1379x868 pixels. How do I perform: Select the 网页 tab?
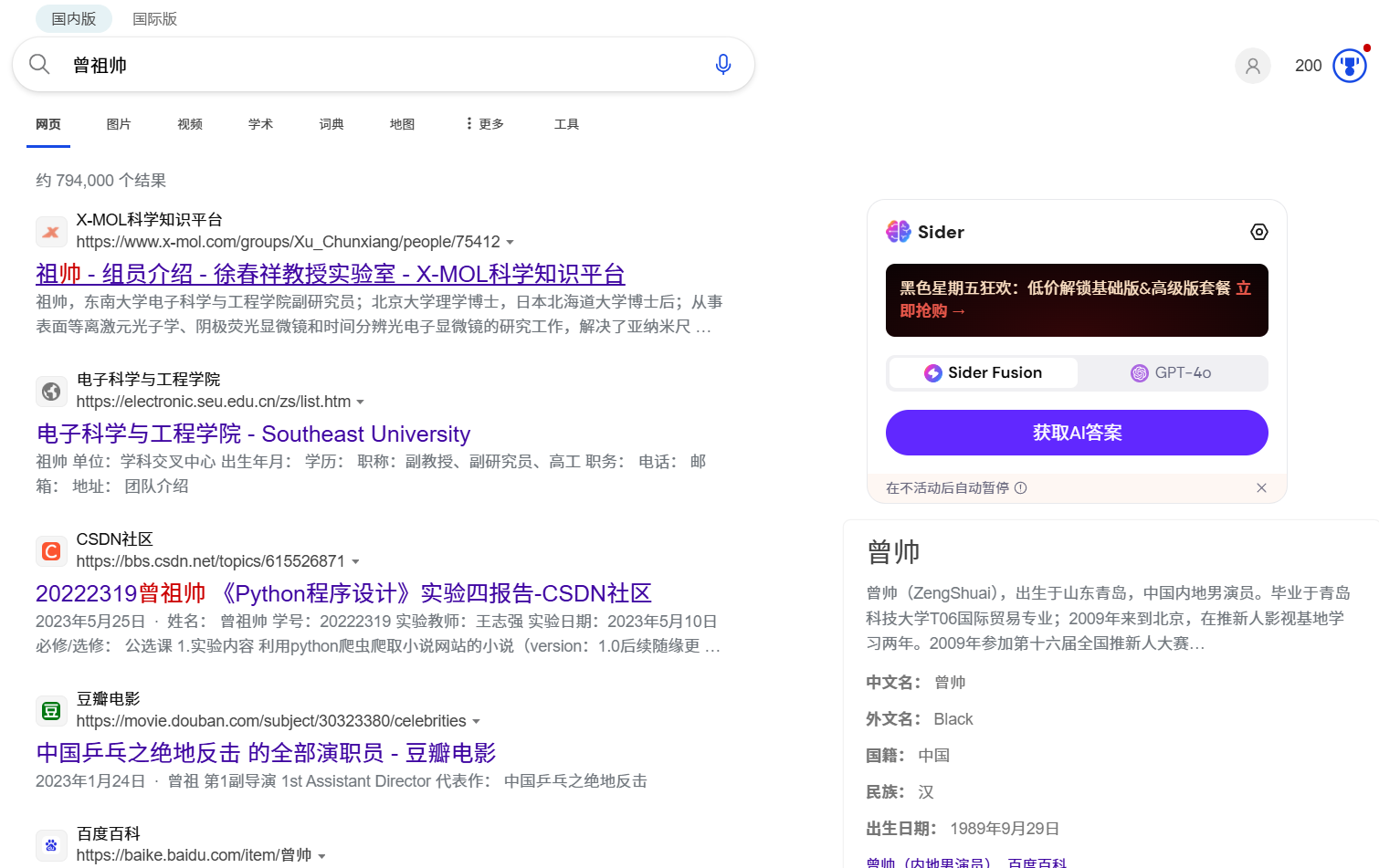48,124
